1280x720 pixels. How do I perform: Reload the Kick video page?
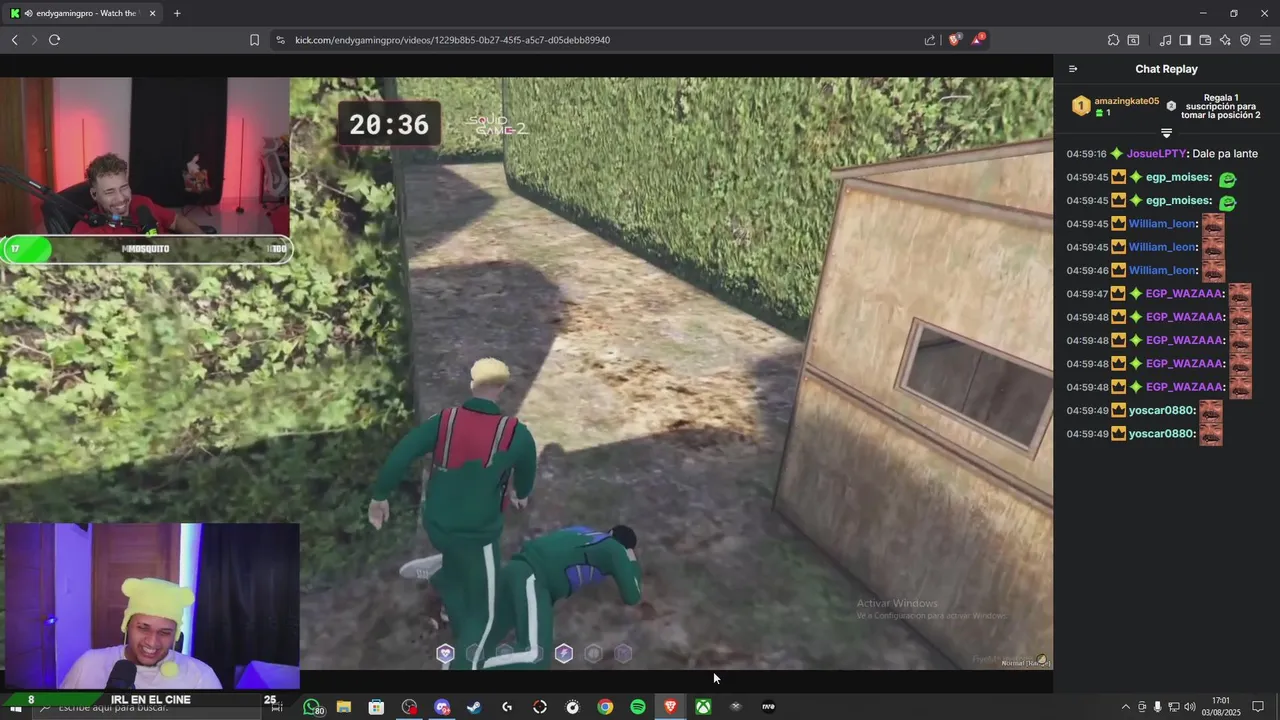[54, 40]
